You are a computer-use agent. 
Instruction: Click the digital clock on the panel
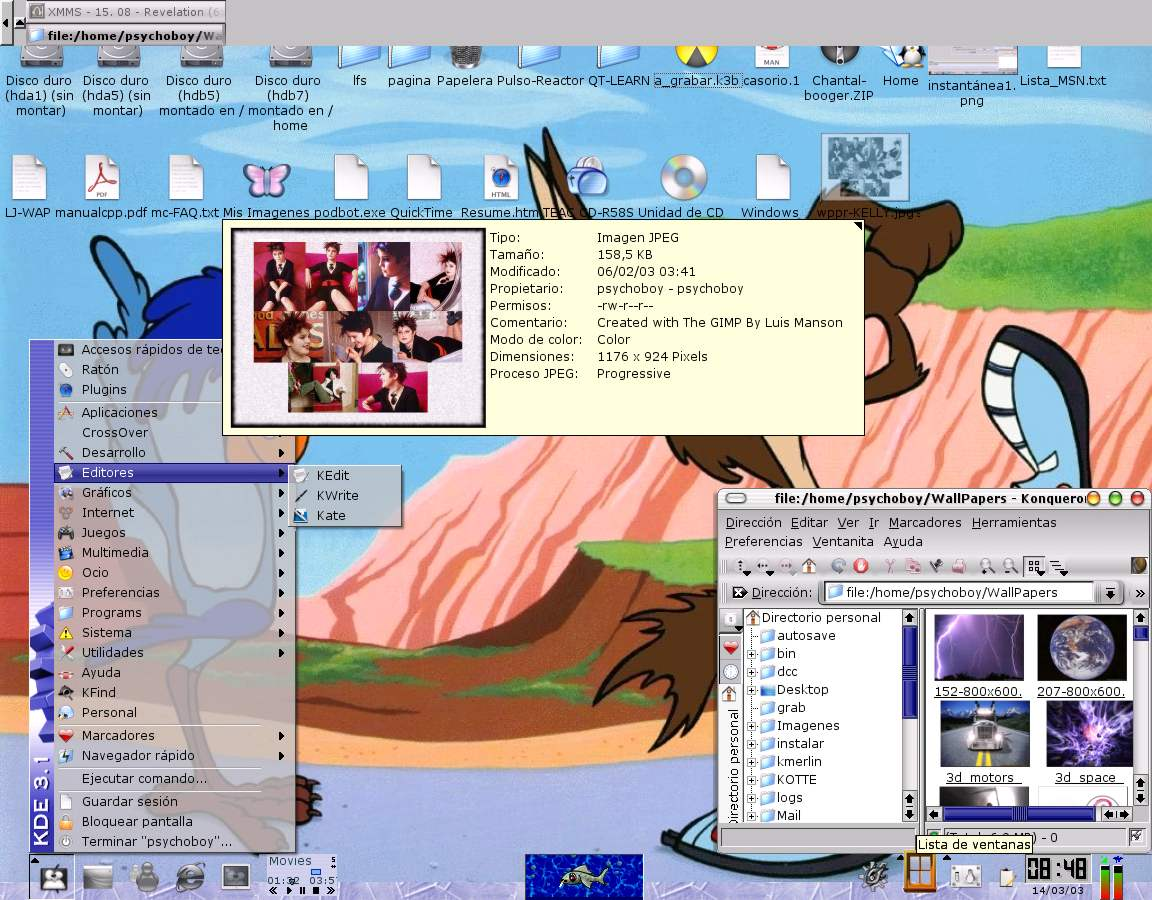pos(1056,869)
